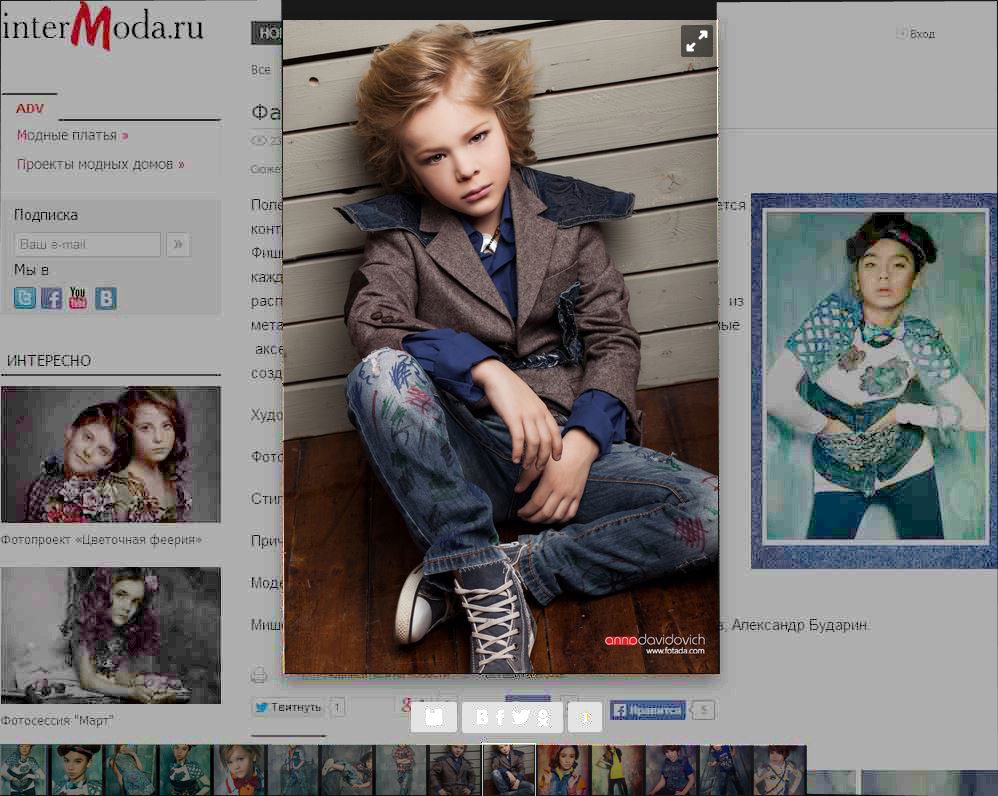This screenshot has height=796, width=998.
Task: Open the VK icon under 'Мы в'
Action: click(106, 298)
